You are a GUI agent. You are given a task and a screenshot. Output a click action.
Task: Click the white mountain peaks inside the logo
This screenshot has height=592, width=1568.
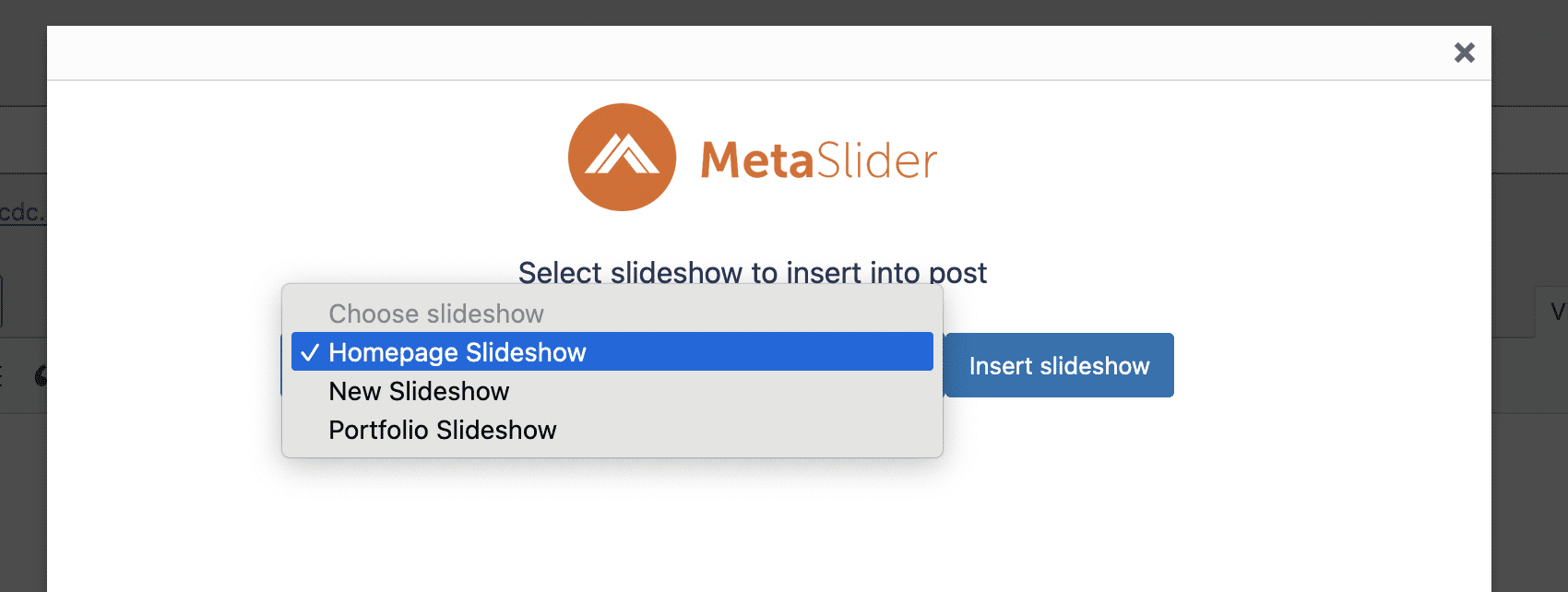point(623,155)
